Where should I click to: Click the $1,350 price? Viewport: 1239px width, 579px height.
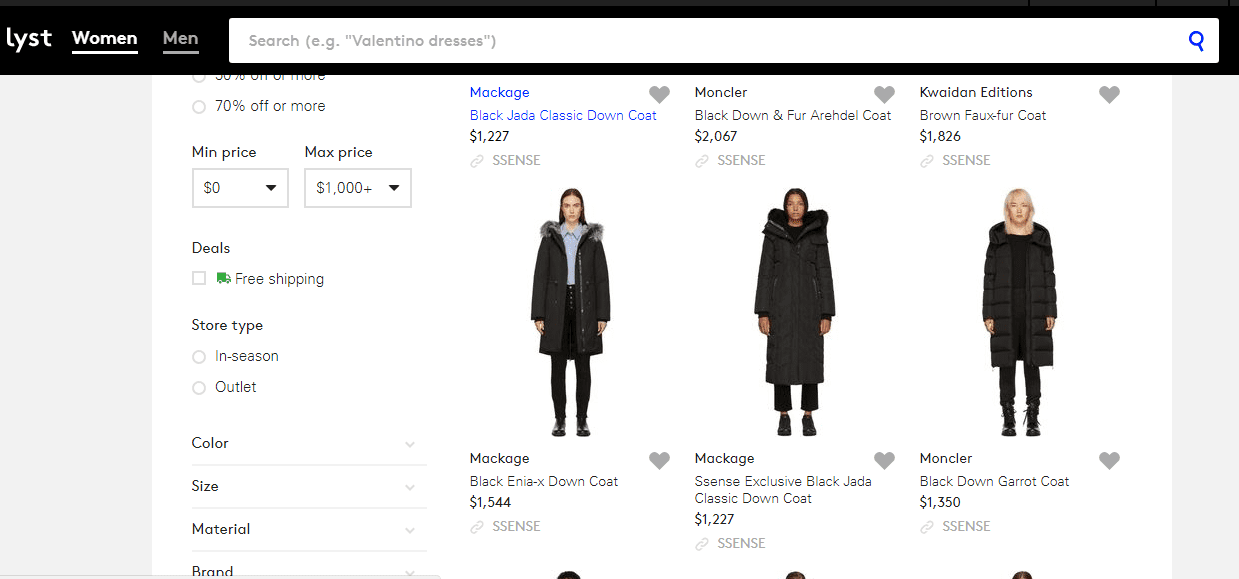(x=940, y=503)
